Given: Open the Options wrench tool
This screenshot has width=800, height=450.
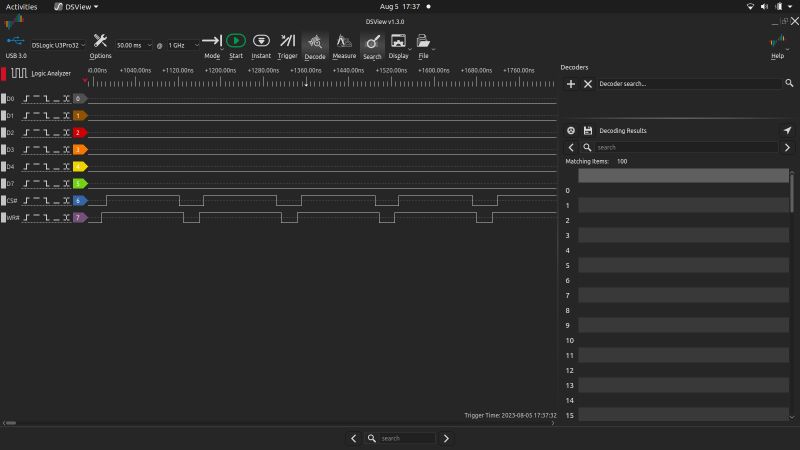Looking at the screenshot, I should tap(100, 46).
